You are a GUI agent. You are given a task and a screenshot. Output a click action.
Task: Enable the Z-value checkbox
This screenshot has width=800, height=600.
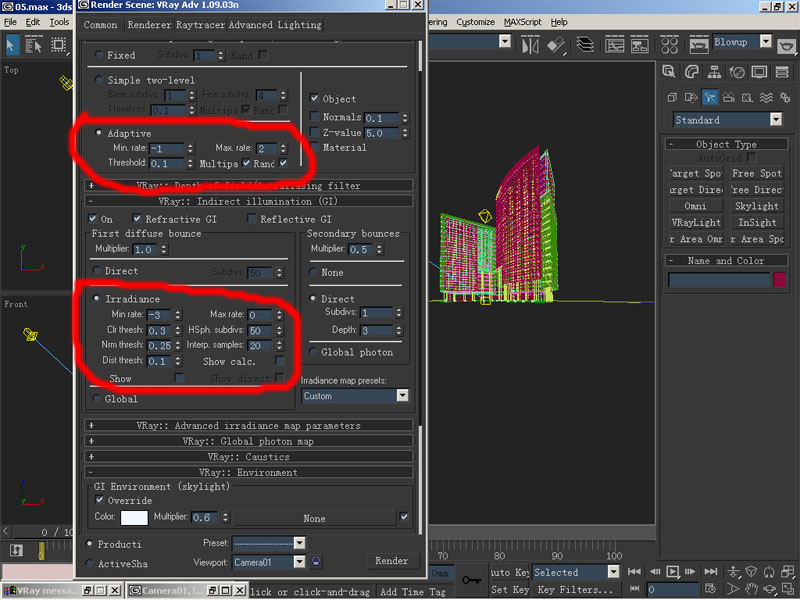click(x=314, y=132)
